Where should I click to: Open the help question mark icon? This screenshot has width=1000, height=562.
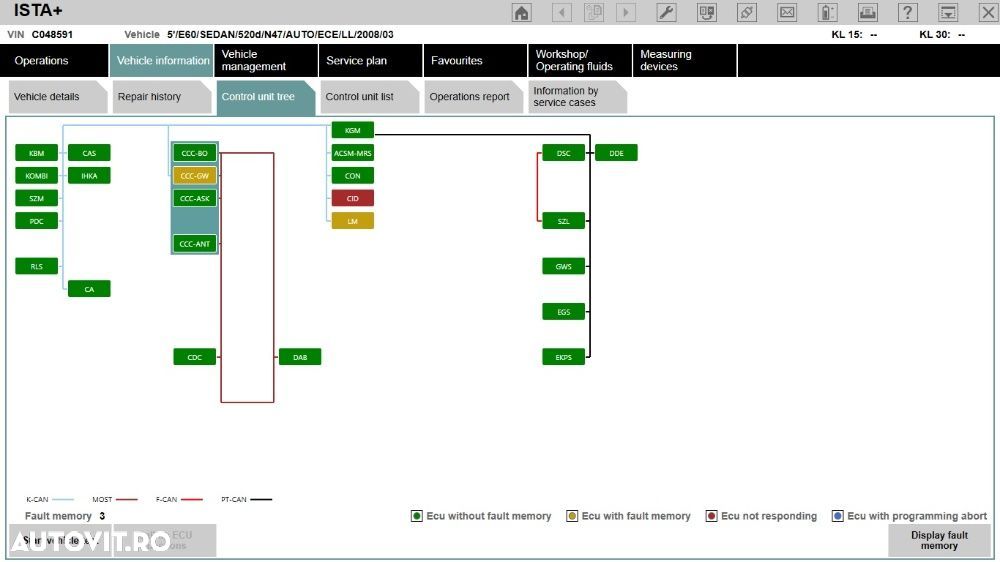click(x=908, y=12)
